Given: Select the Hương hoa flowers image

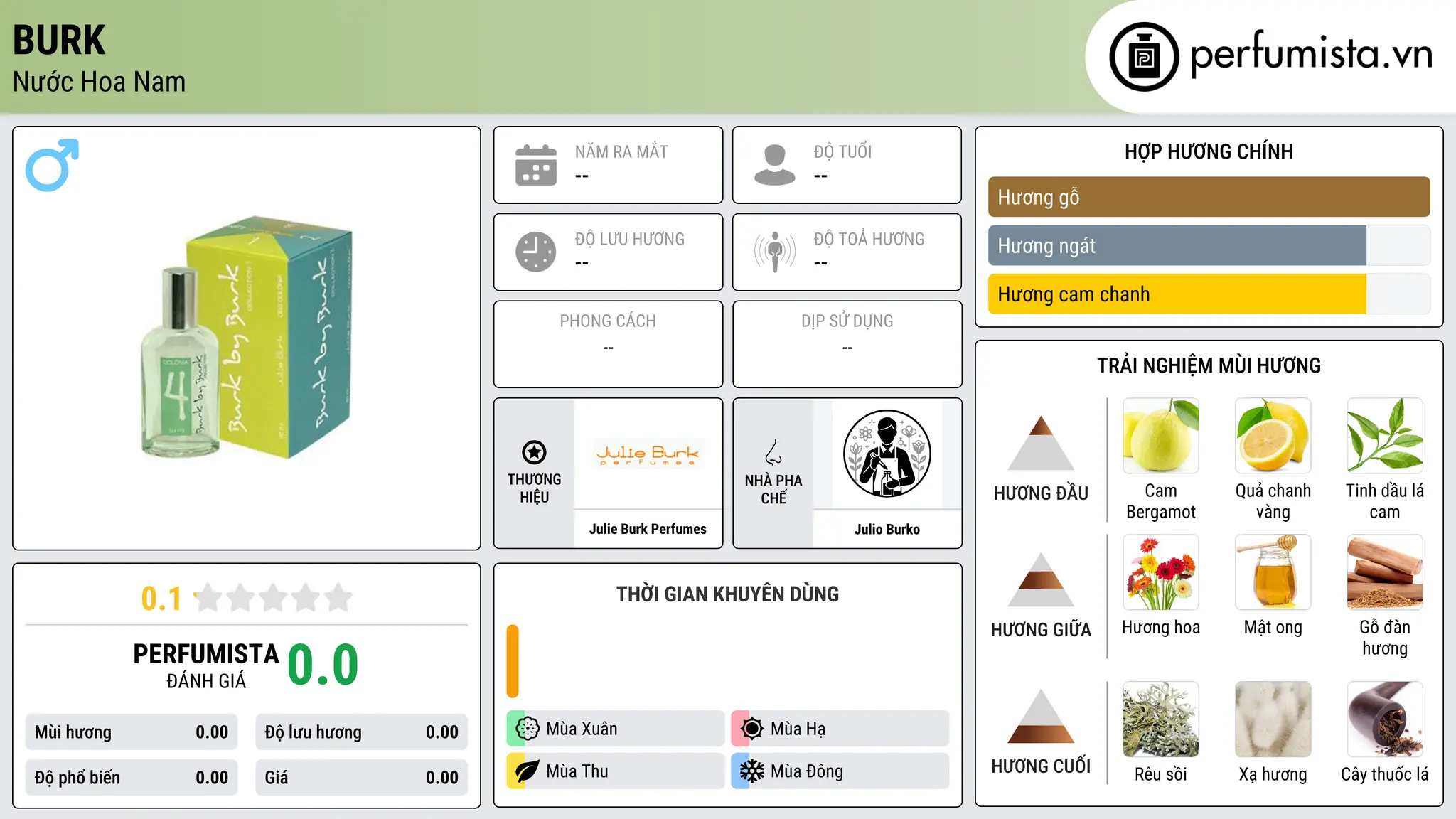Looking at the screenshot, I should point(1161,572).
